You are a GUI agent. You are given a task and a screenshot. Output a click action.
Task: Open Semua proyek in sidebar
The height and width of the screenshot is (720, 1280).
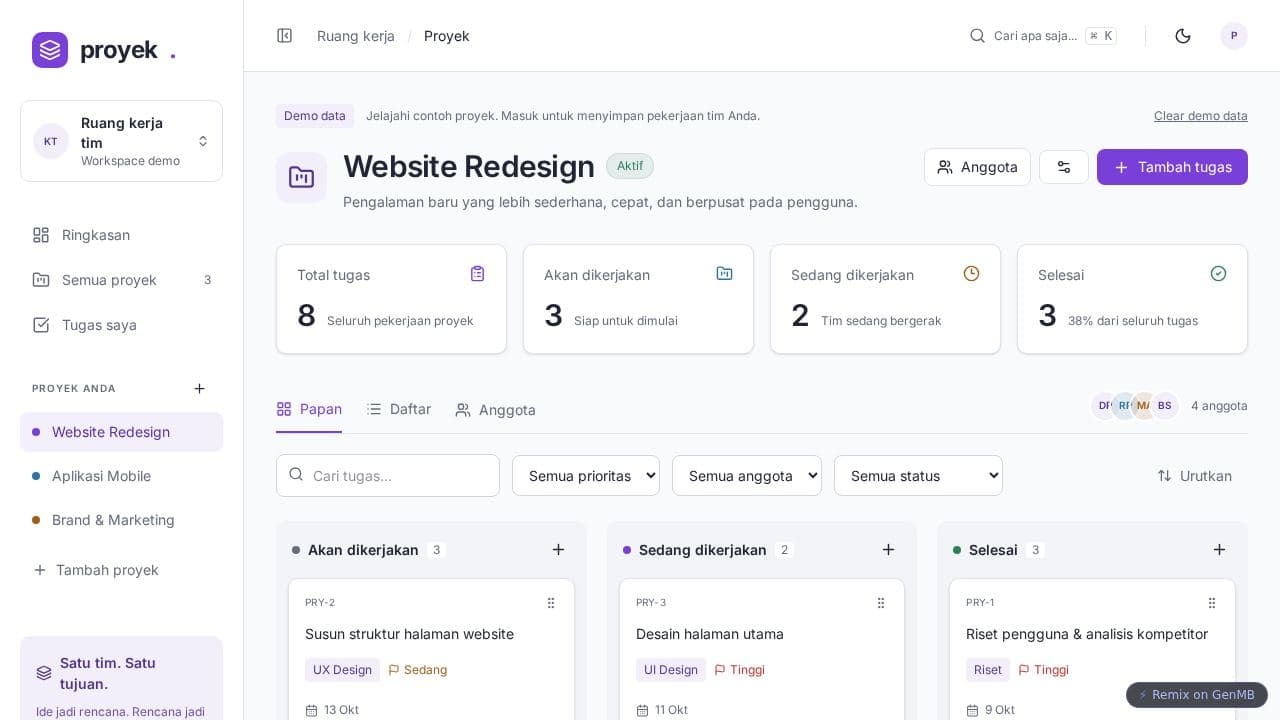121,280
